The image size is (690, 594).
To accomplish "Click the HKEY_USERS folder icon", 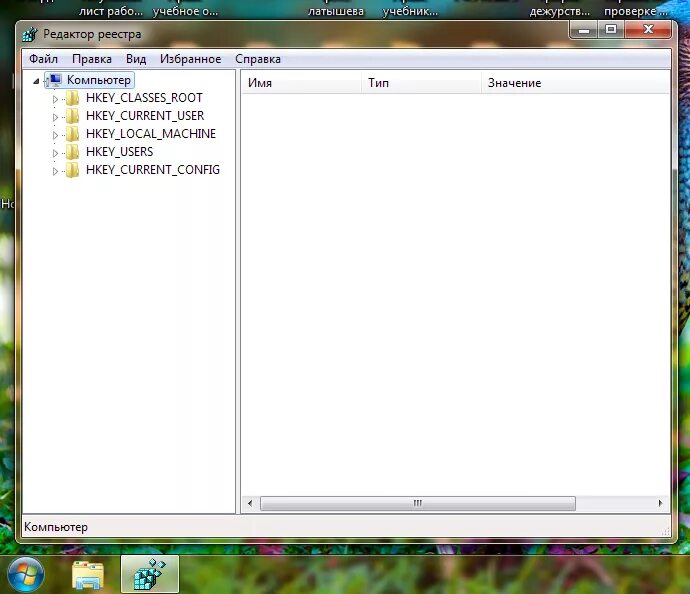I will pos(73,152).
